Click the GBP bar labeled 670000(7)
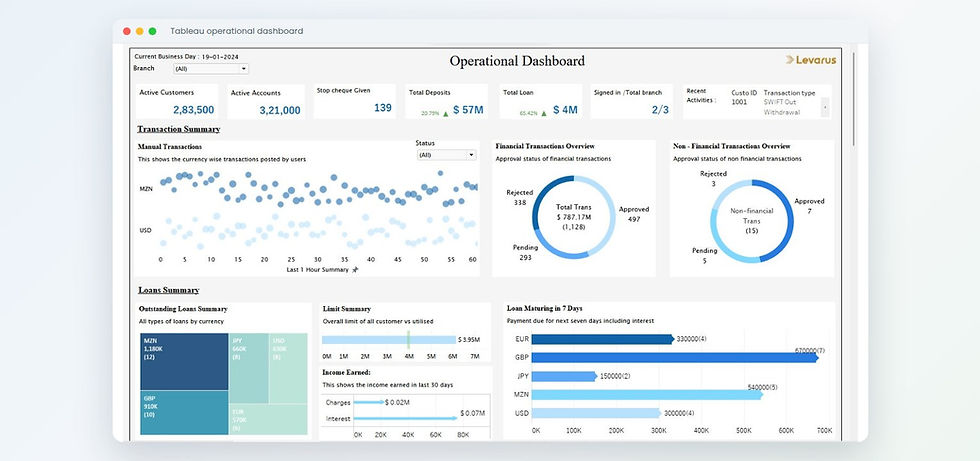This screenshot has width=980, height=461. point(675,358)
